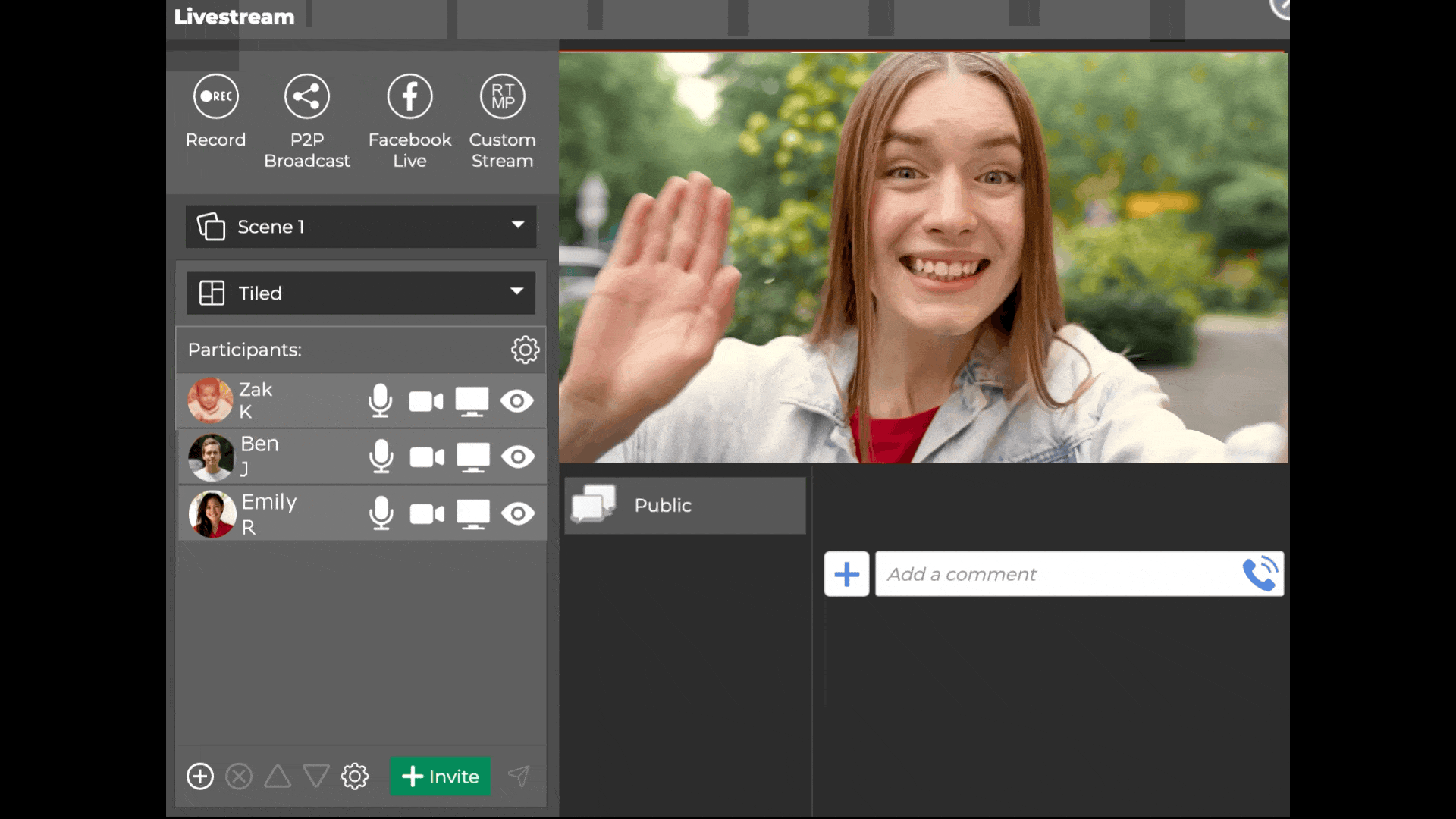The image size is (1456, 819).
Task: Mute Zak K's microphone
Action: pyautogui.click(x=380, y=400)
